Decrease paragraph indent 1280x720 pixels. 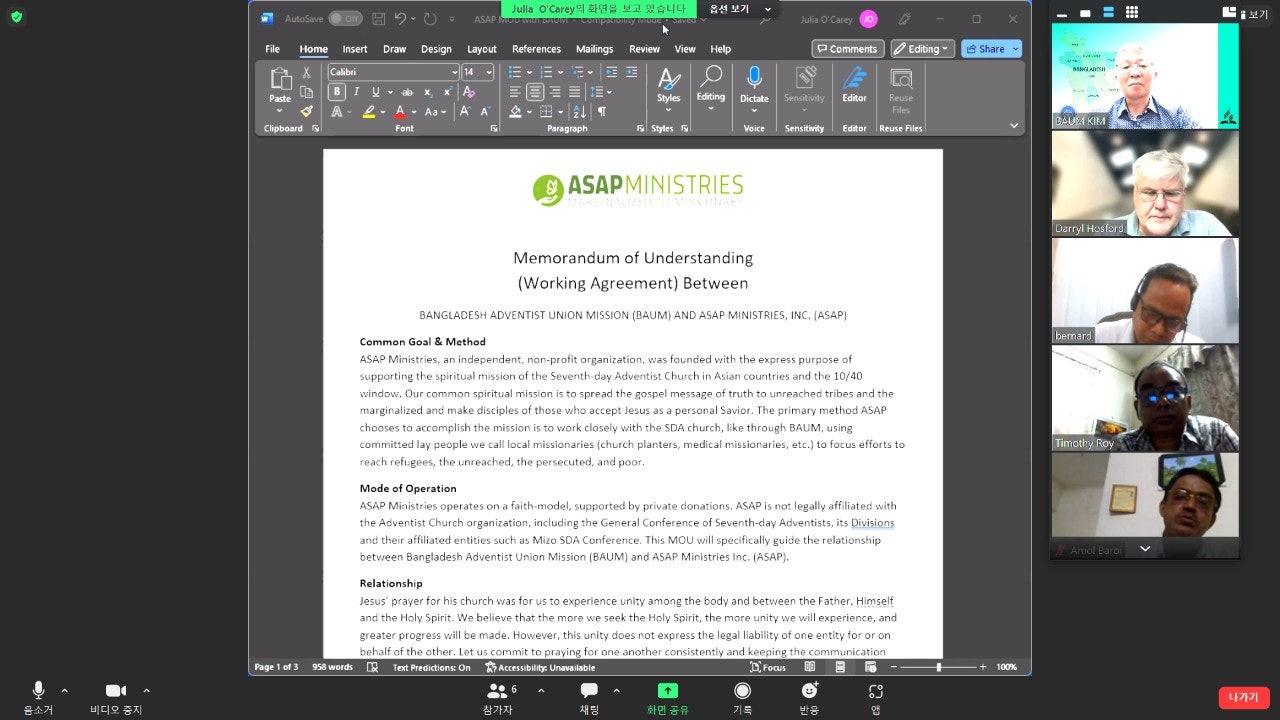click(x=612, y=72)
